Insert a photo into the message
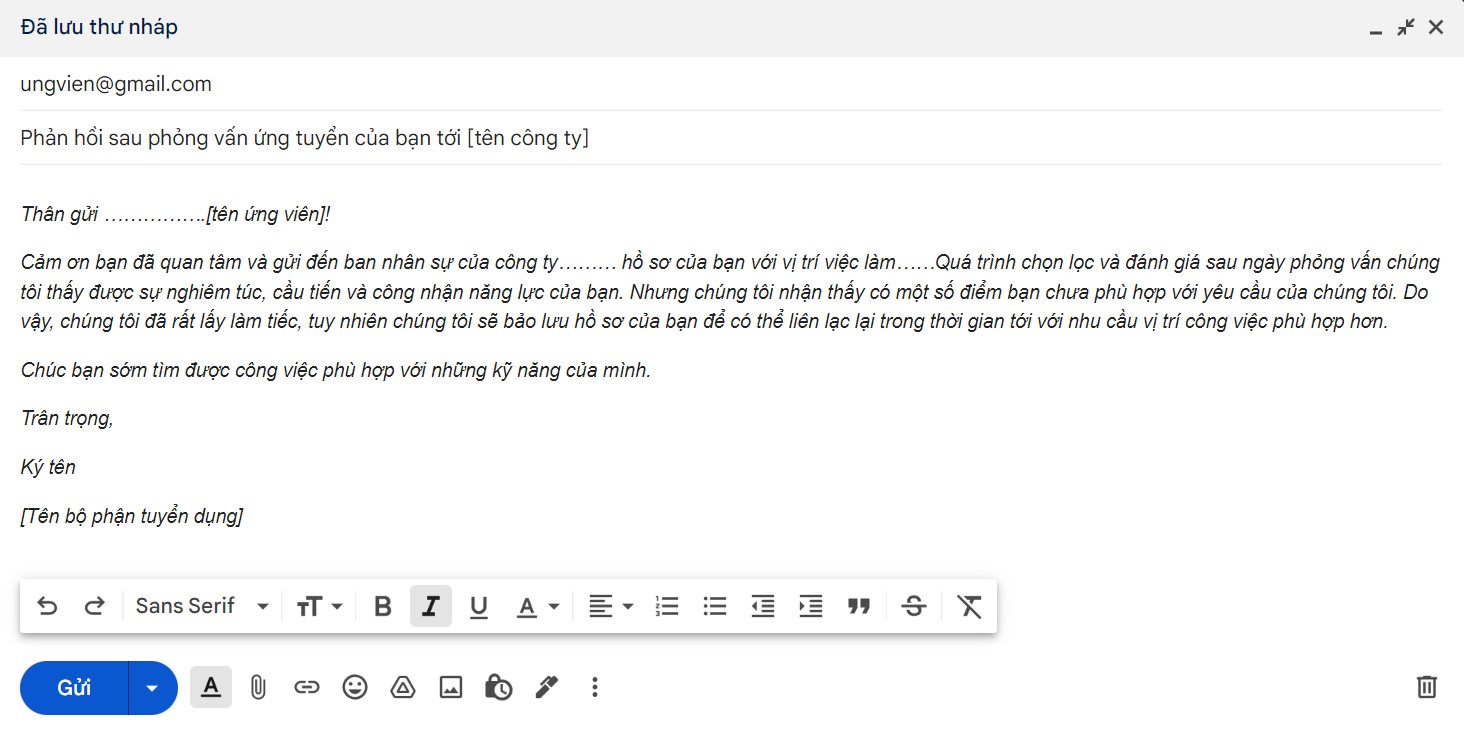This screenshot has height=732, width=1464. [451, 687]
